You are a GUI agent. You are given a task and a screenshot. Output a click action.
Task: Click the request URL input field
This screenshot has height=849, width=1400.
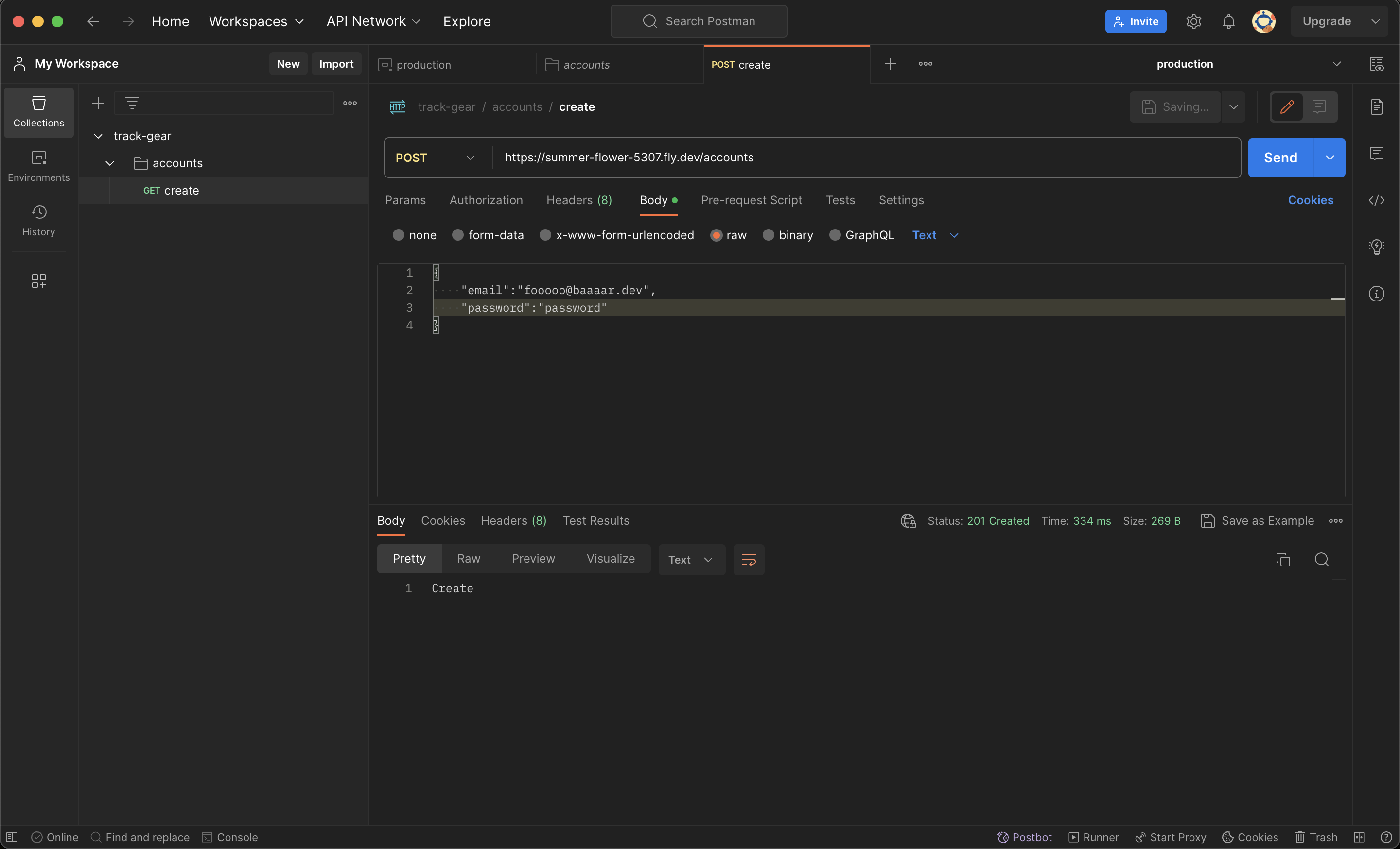(x=866, y=158)
